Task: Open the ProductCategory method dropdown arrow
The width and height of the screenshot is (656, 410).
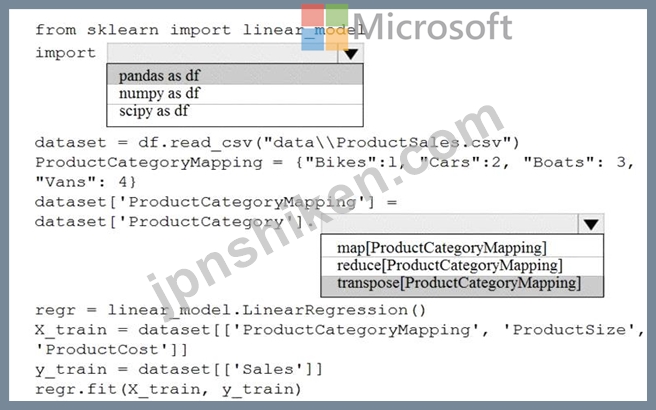Action: (x=591, y=224)
